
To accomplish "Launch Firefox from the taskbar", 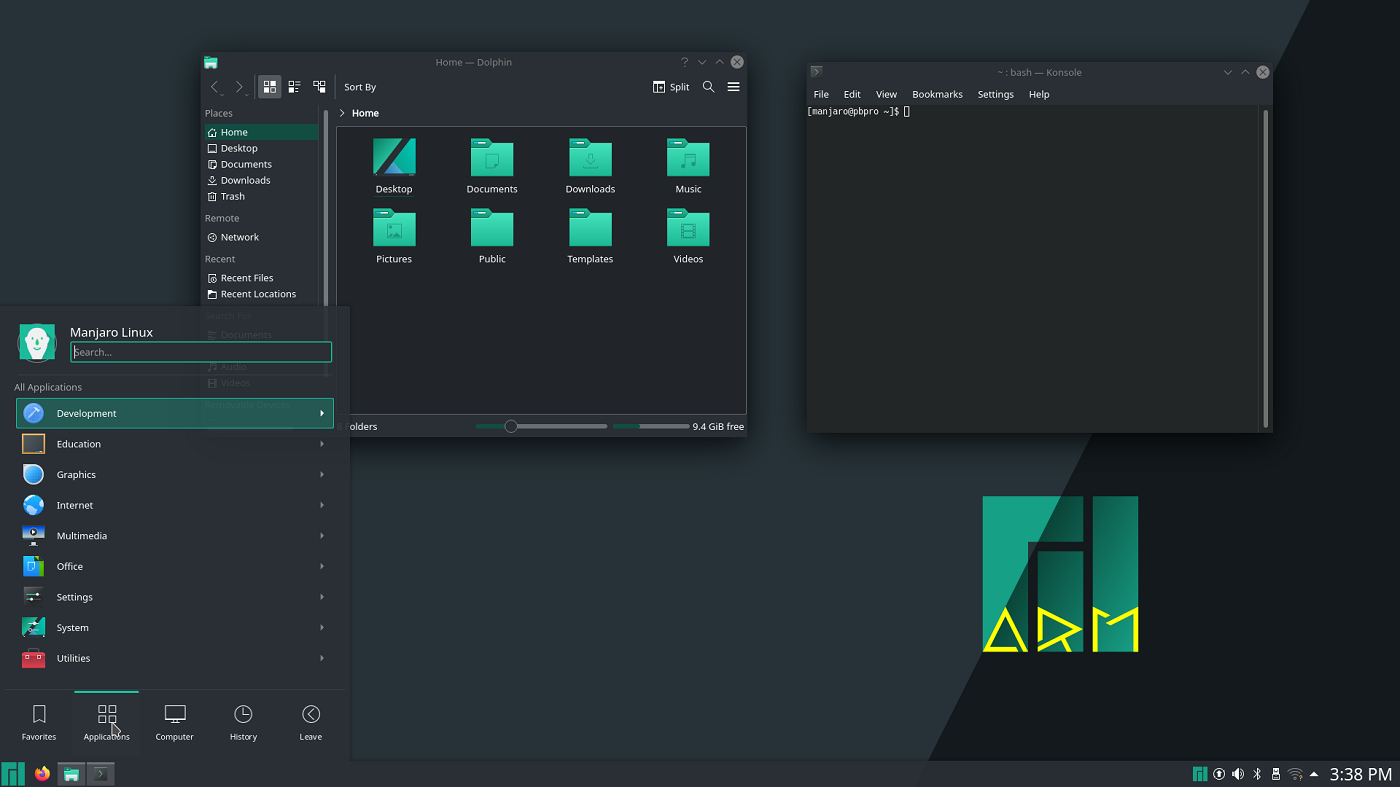I will 41,773.
